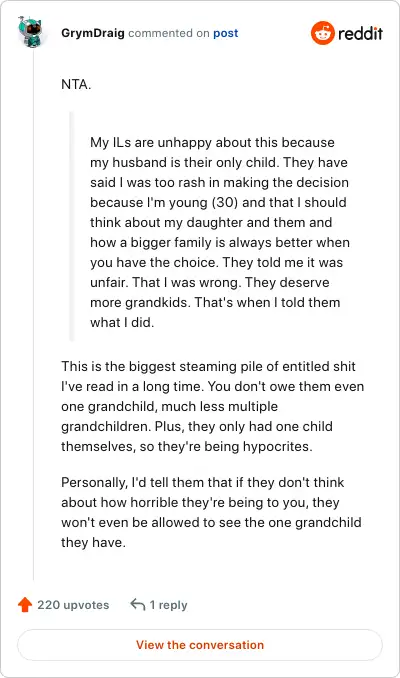This screenshot has height=678, width=400.
Task: Follow the blue "post" link
Action: click(225, 33)
